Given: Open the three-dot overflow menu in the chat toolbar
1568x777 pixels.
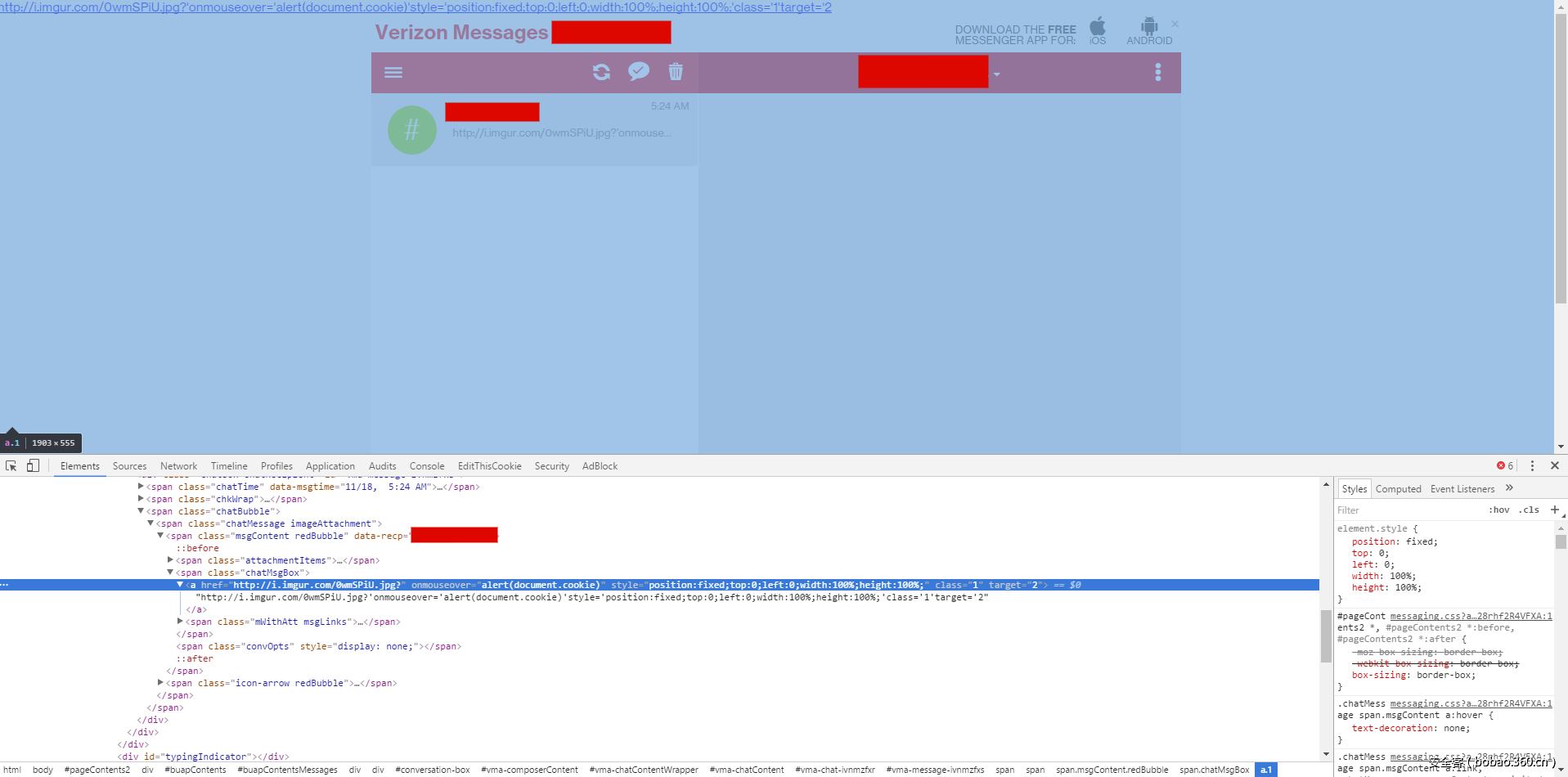Looking at the screenshot, I should (1157, 72).
